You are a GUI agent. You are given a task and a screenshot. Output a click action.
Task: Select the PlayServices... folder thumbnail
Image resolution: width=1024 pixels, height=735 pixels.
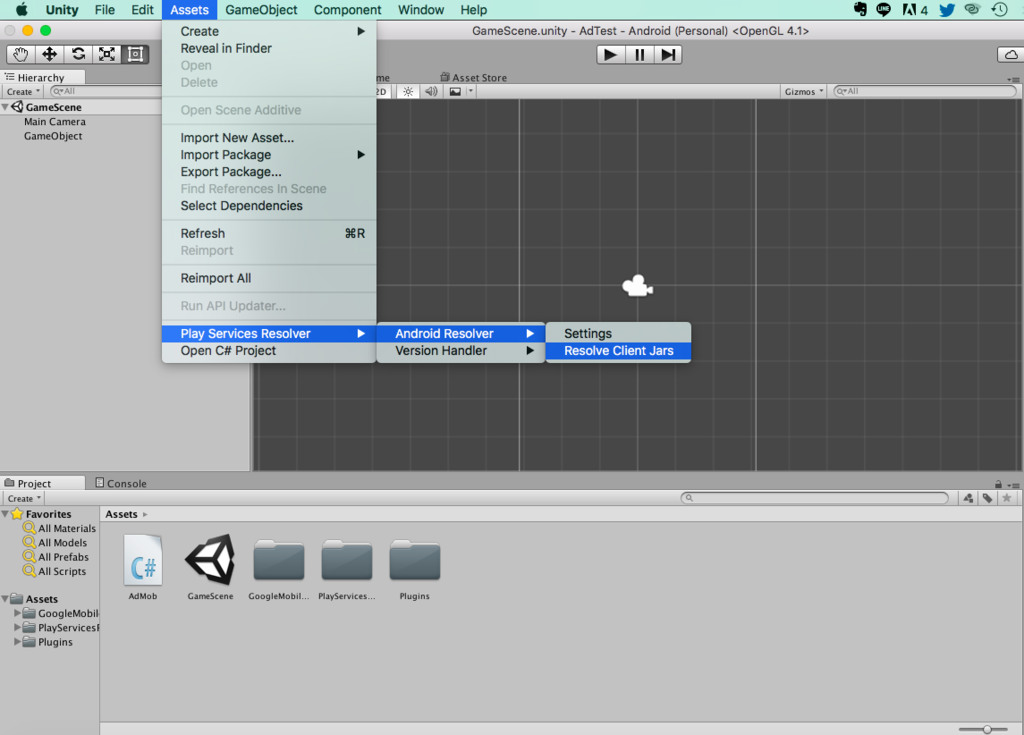pos(347,567)
